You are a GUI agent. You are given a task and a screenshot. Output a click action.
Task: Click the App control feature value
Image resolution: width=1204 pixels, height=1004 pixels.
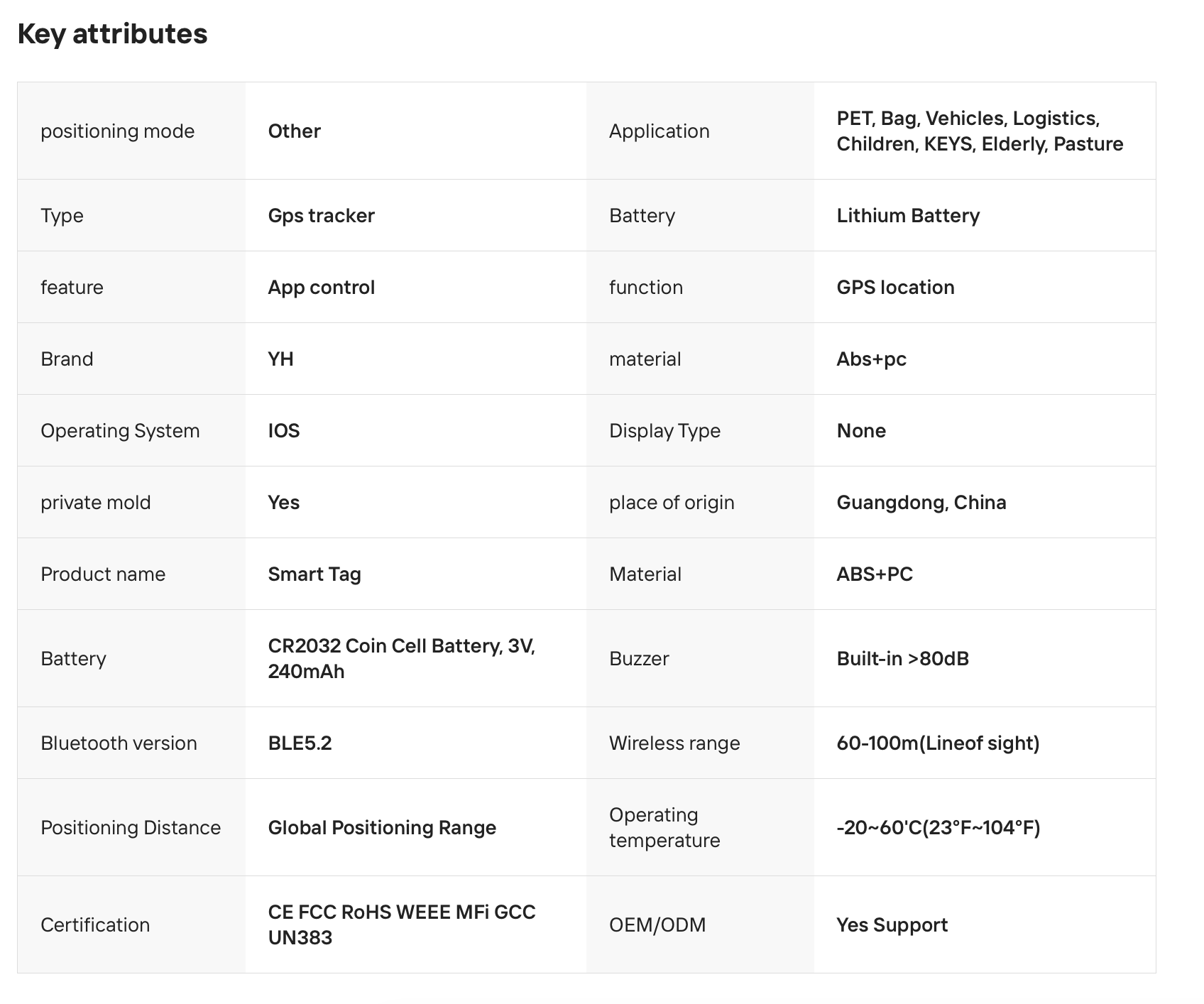(x=321, y=287)
